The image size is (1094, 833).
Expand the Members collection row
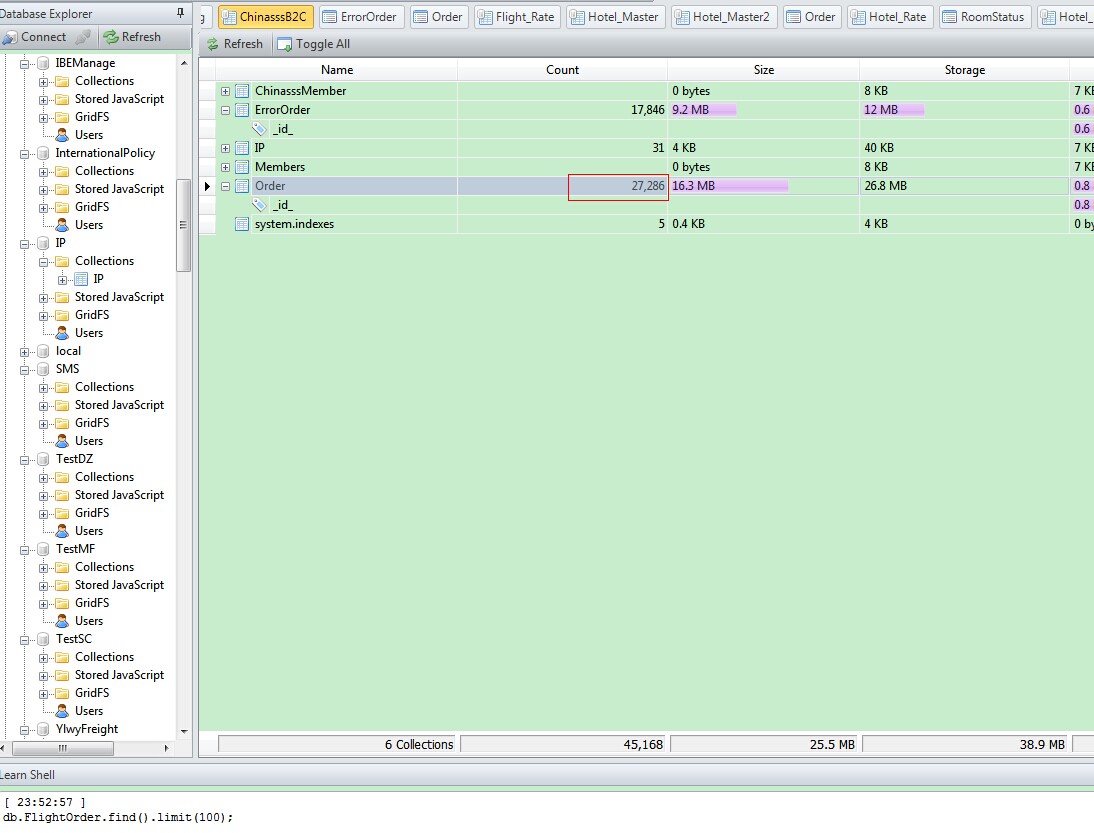click(225, 167)
